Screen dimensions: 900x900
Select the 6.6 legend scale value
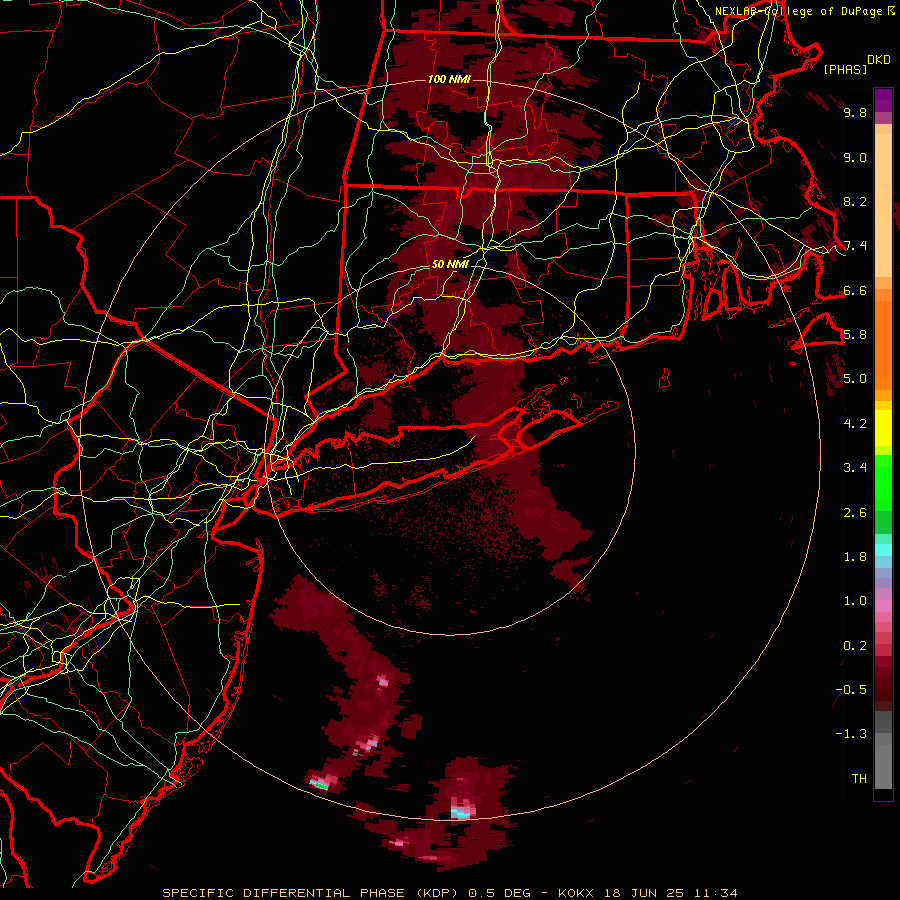point(855,290)
